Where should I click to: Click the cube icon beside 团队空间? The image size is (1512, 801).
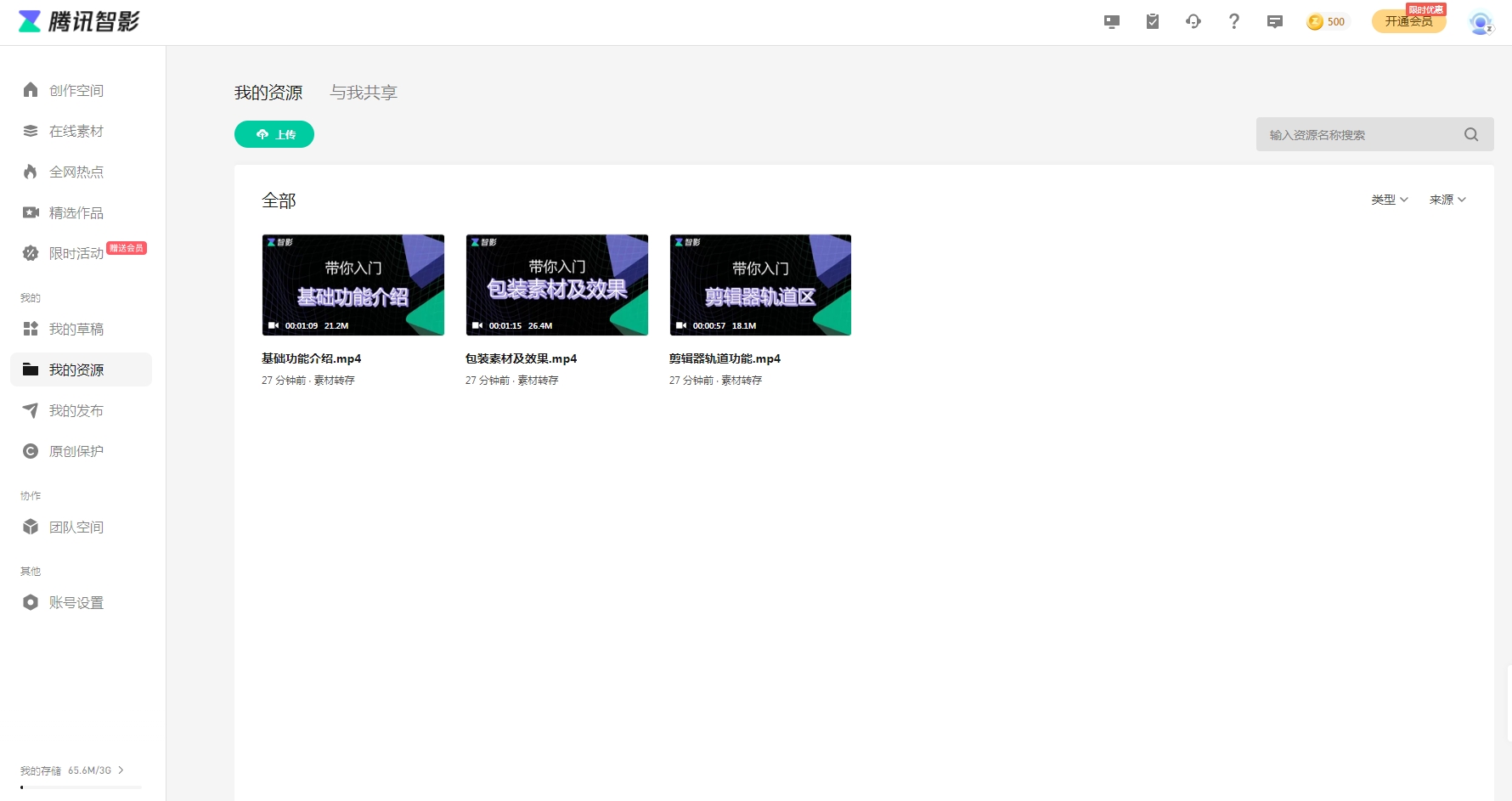pos(31,527)
